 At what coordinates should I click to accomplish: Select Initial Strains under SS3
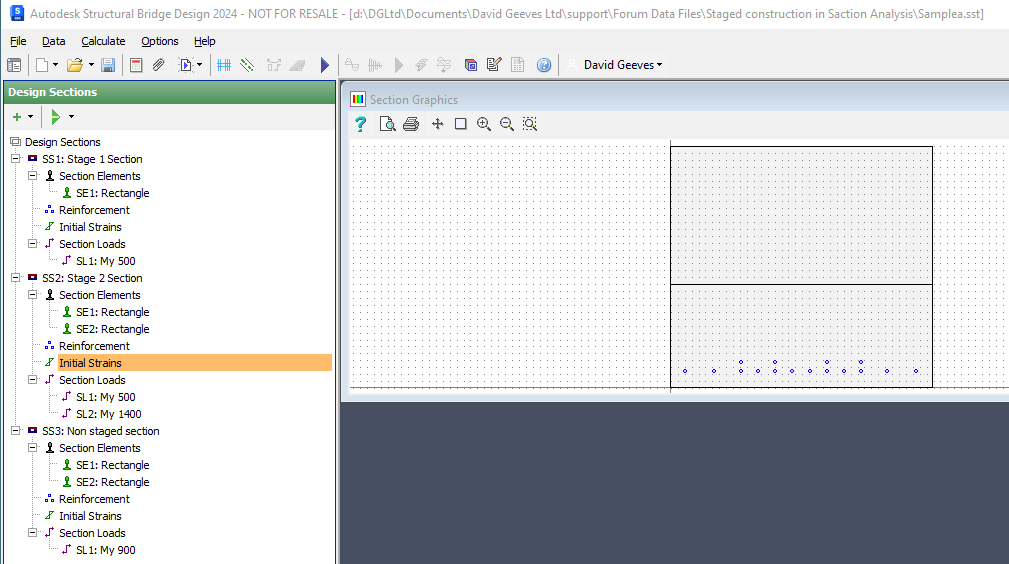pyautogui.click(x=90, y=516)
